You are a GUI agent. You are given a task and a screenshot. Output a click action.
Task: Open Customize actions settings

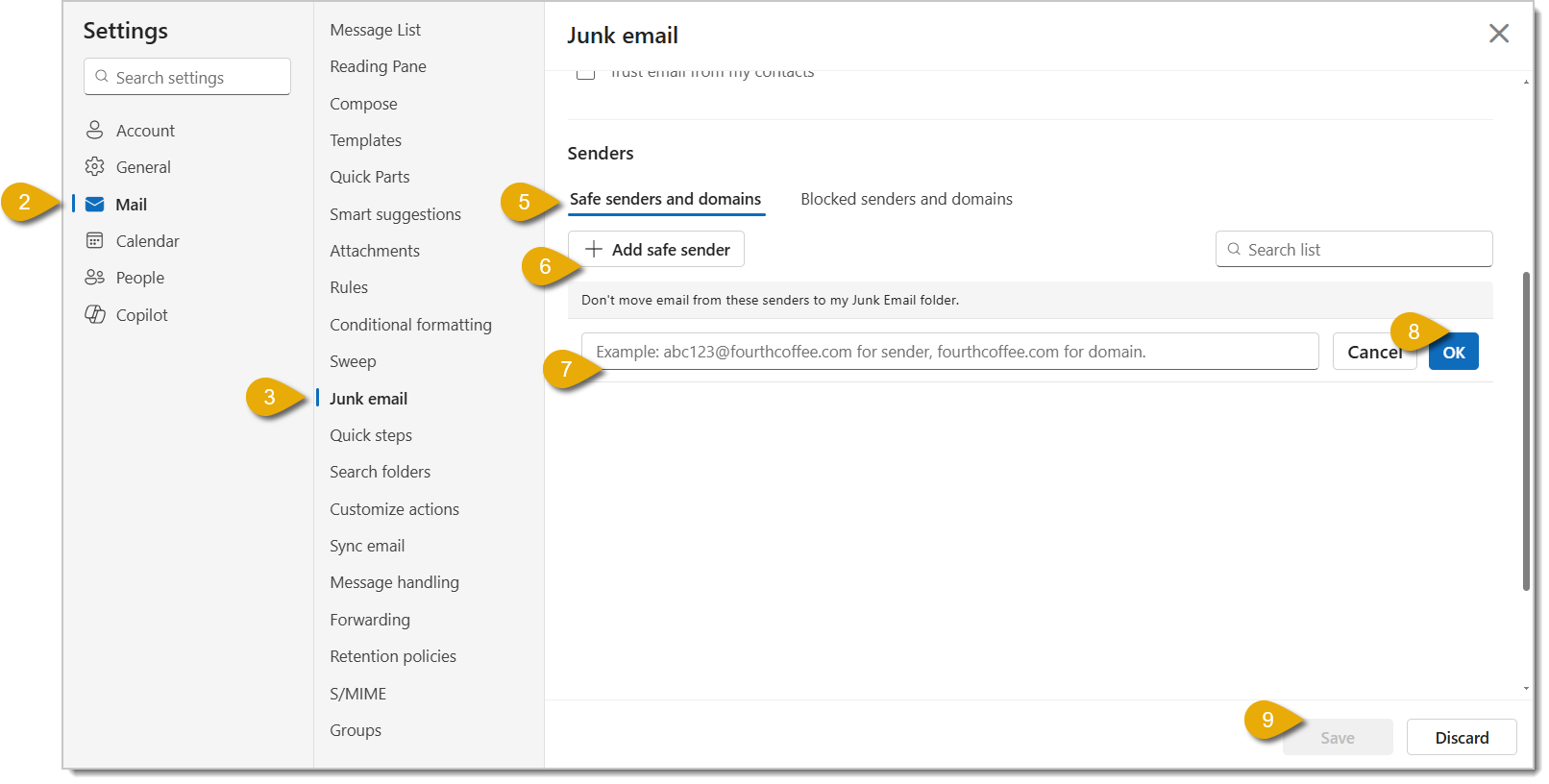coord(394,509)
